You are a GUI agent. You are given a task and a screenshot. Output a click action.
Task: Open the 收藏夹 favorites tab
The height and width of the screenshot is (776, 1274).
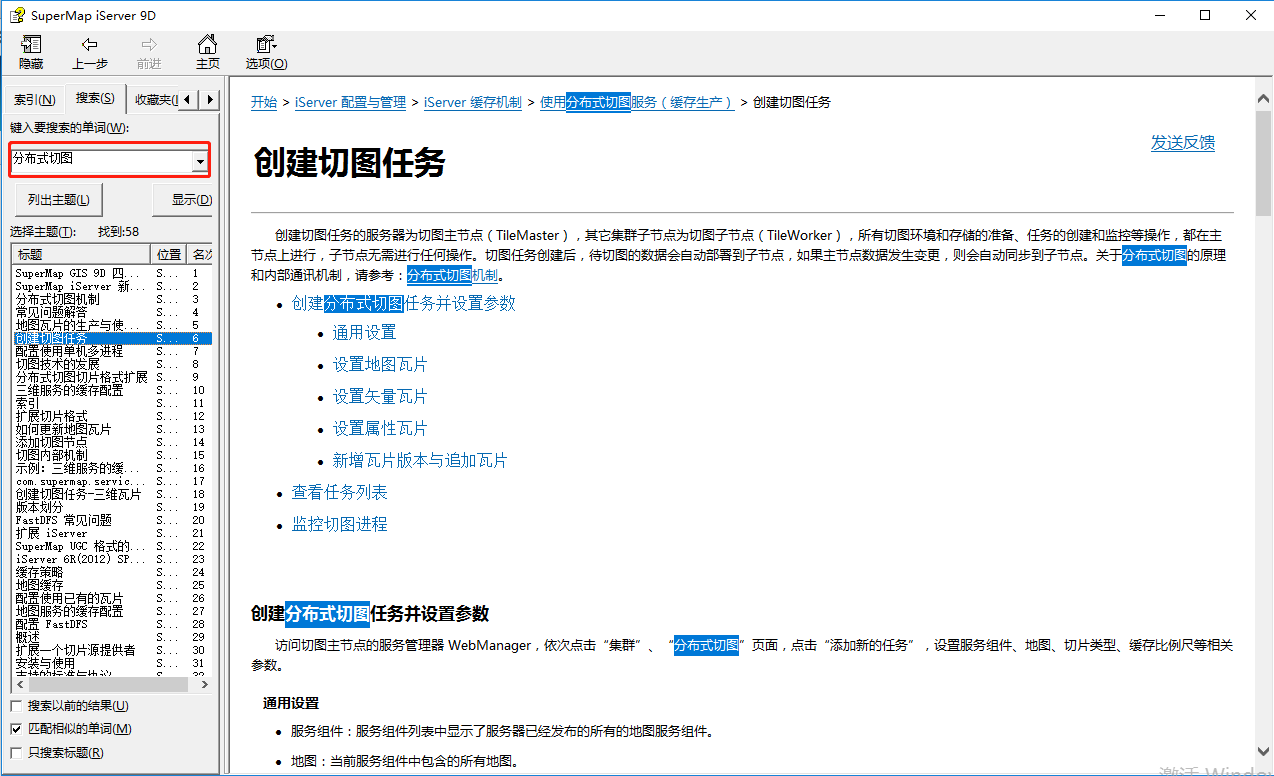[x=156, y=100]
